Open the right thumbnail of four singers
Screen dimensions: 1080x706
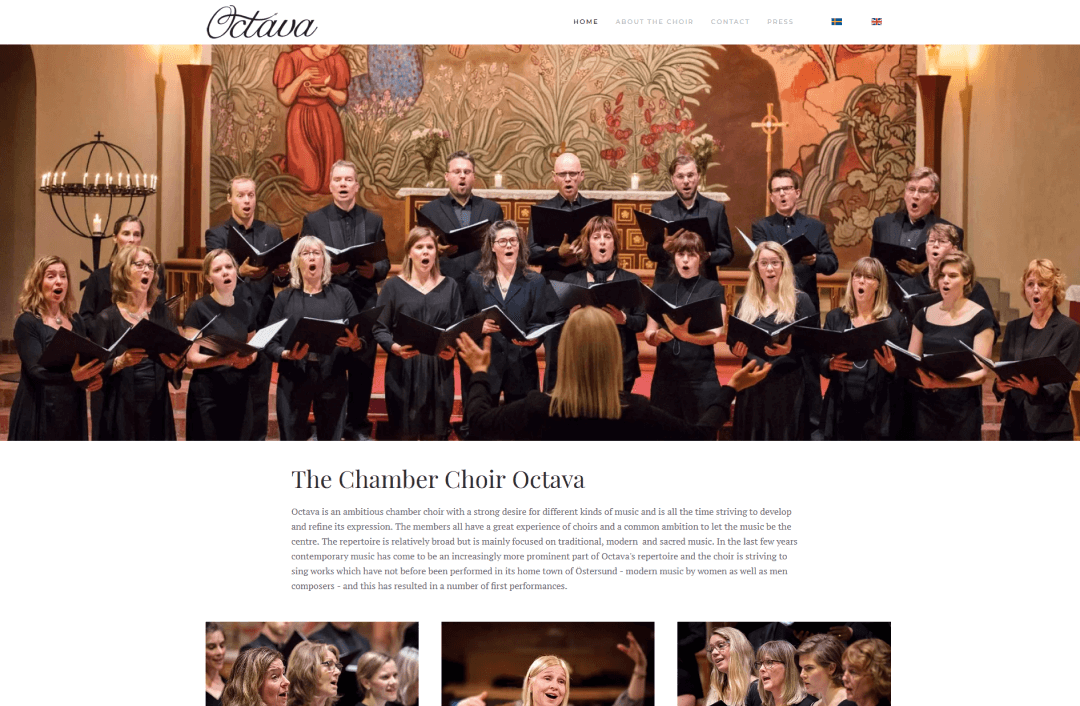coord(784,664)
